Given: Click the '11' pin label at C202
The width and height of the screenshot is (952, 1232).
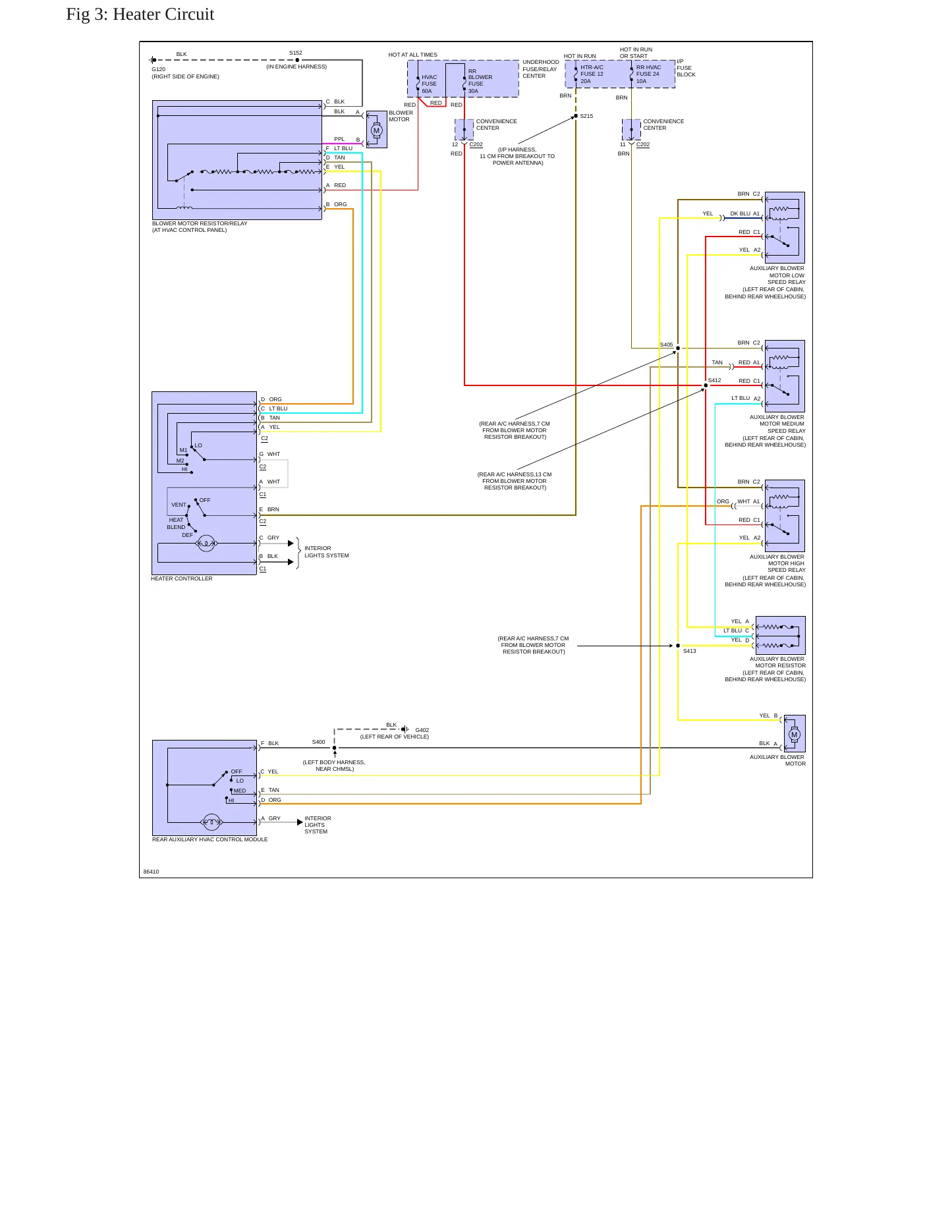Looking at the screenshot, I should [623, 144].
